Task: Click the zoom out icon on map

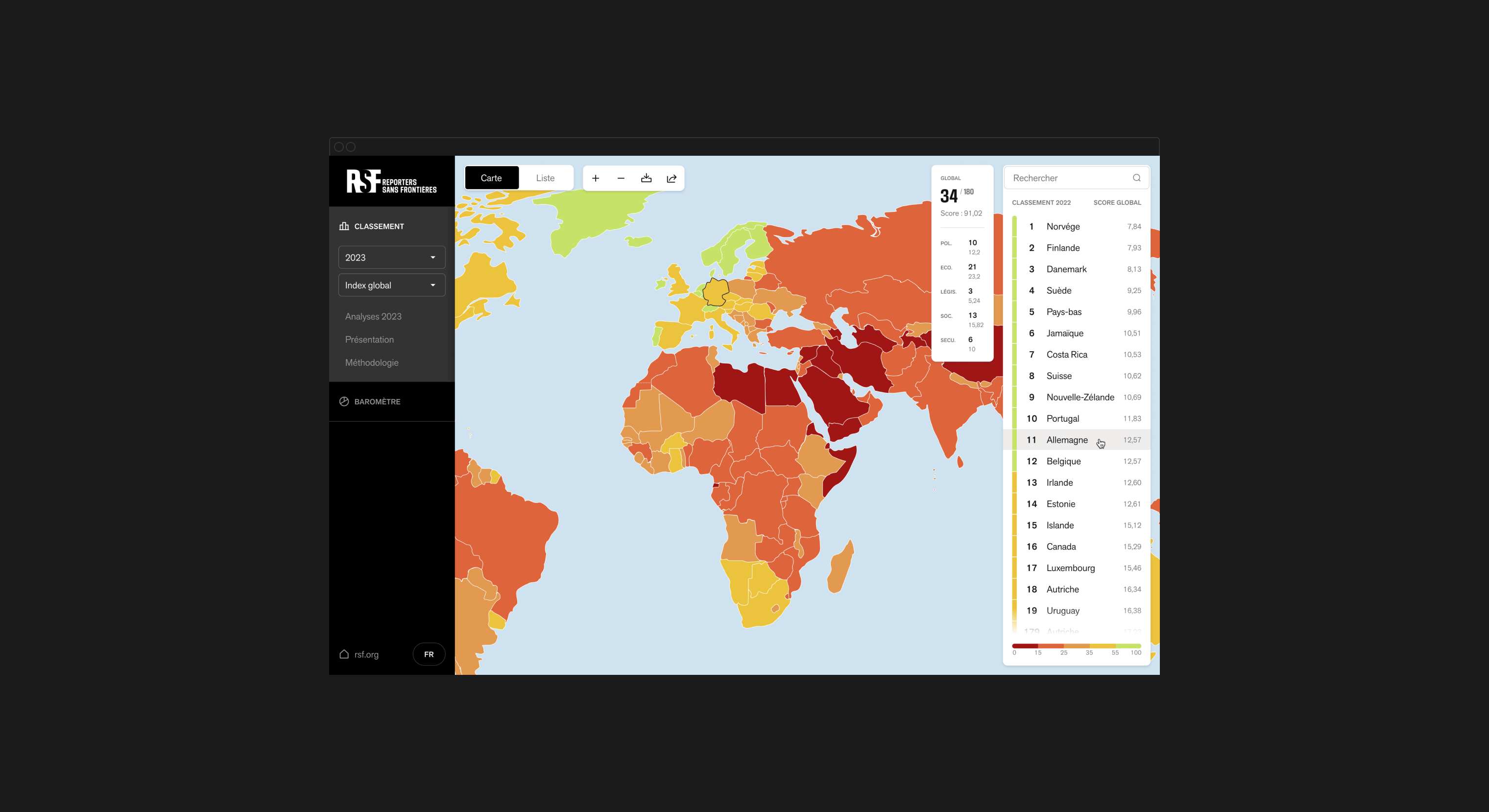Action: tap(620, 178)
